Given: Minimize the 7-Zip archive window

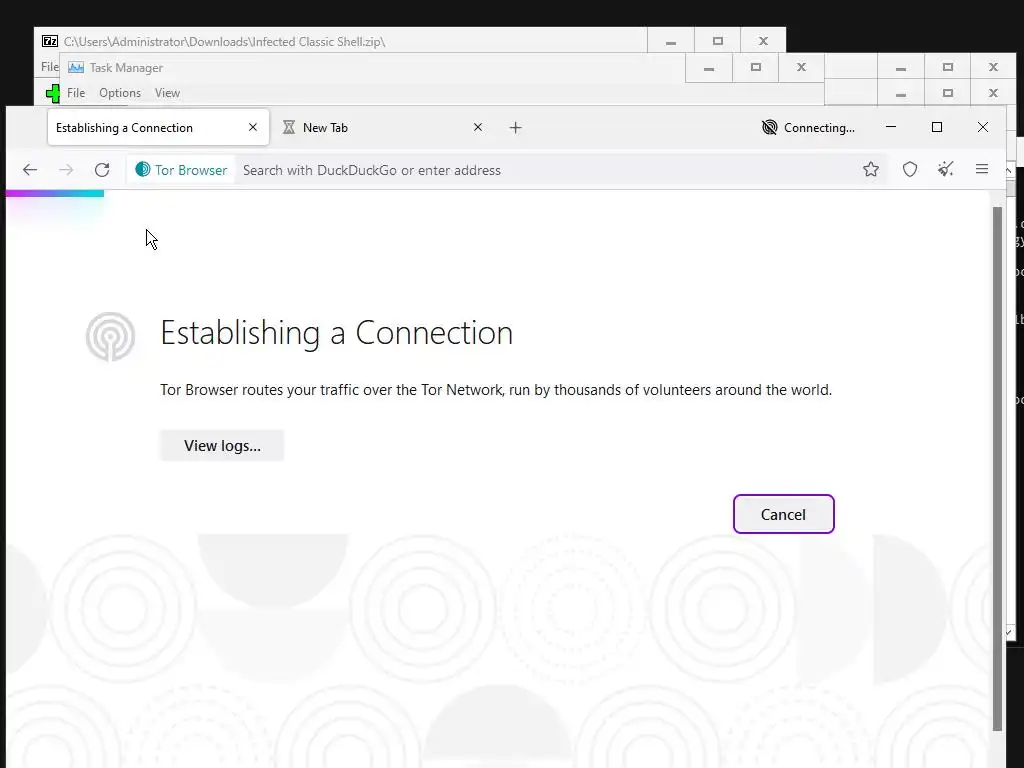Looking at the screenshot, I should [x=671, y=41].
